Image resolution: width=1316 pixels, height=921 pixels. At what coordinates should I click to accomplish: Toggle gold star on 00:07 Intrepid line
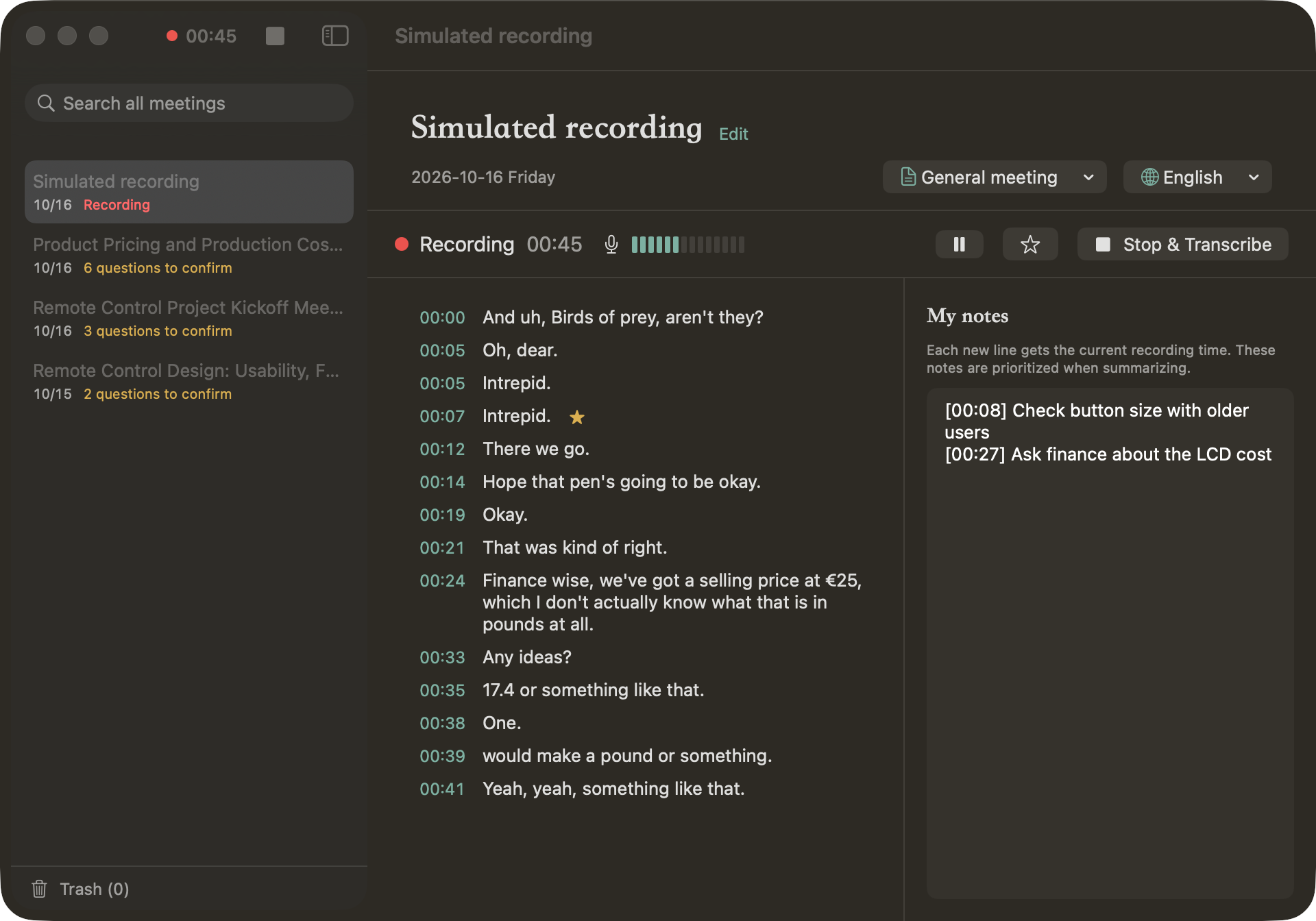pos(577,417)
